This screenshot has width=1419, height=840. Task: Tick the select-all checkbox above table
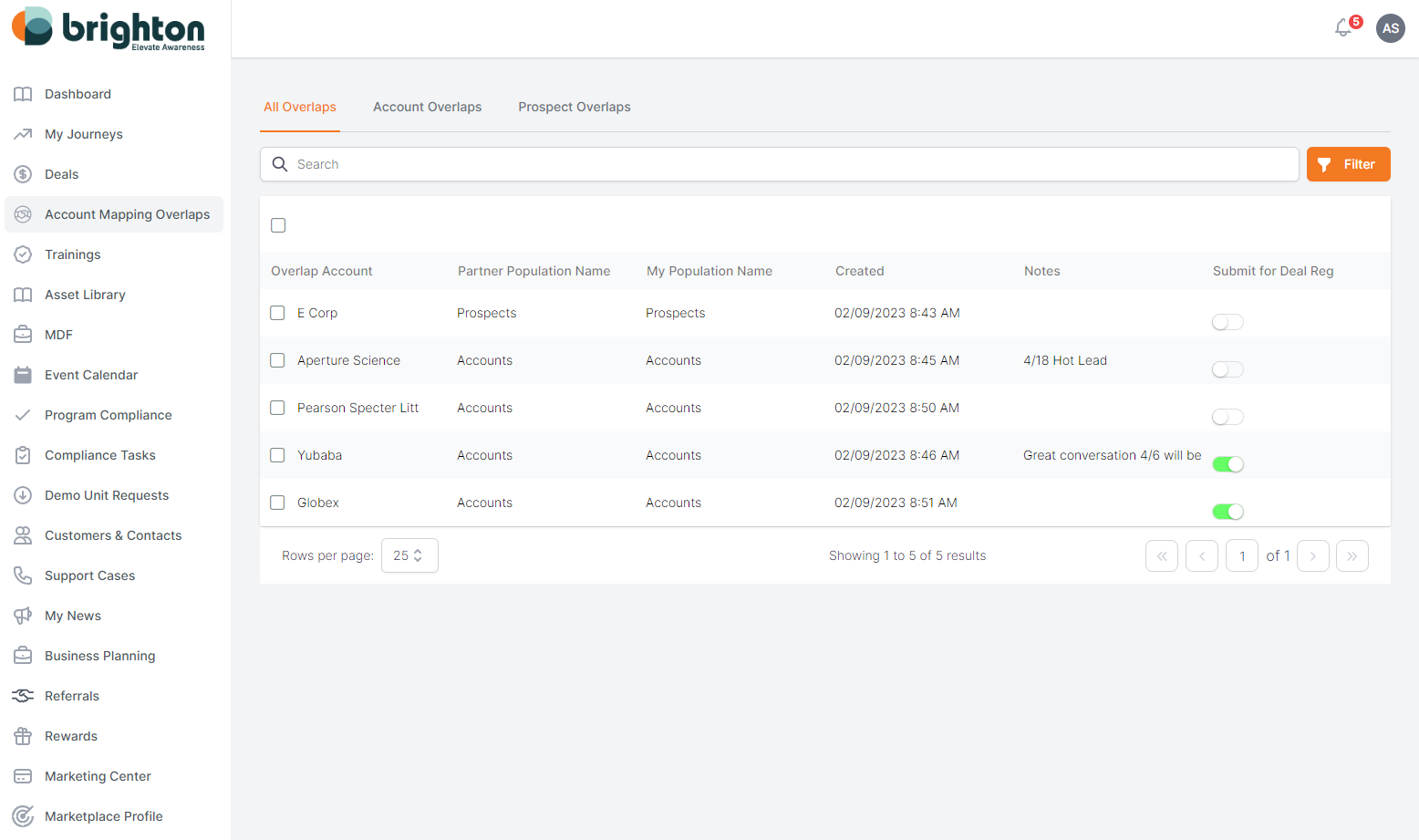pos(278,225)
